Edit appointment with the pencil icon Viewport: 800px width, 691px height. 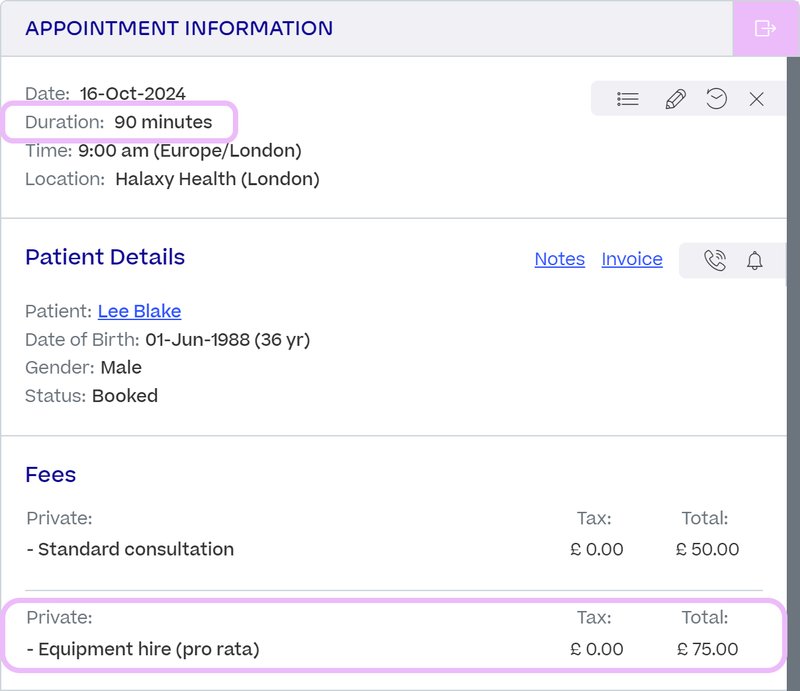[675, 99]
